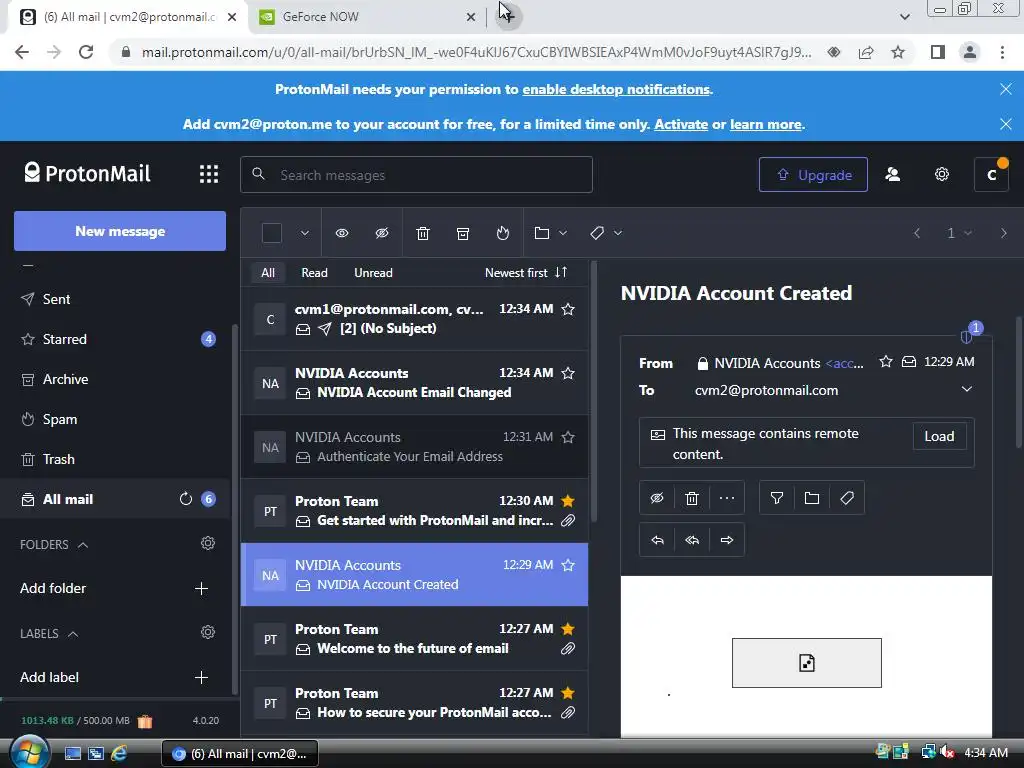Forward the open message
The width and height of the screenshot is (1024, 768).
coord(727,540)
